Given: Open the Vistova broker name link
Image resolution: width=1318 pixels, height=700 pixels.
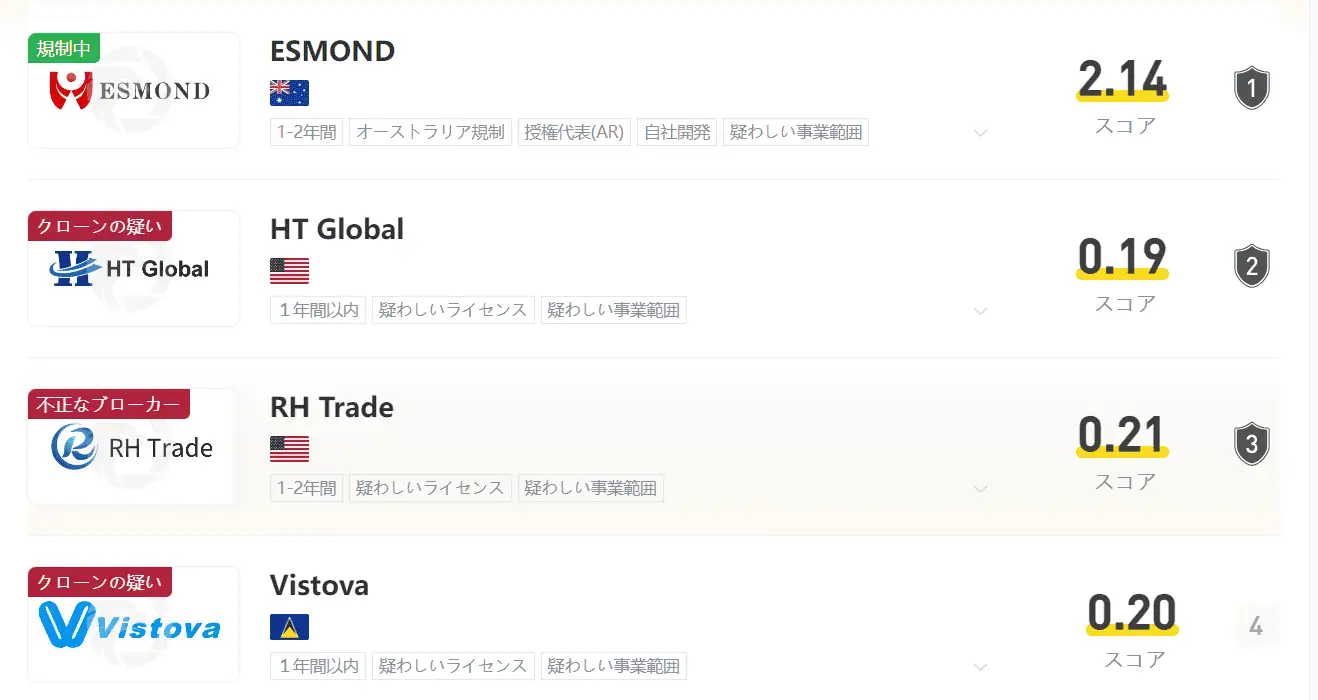Looking at the screenshot, I should [x=319, y=585].
